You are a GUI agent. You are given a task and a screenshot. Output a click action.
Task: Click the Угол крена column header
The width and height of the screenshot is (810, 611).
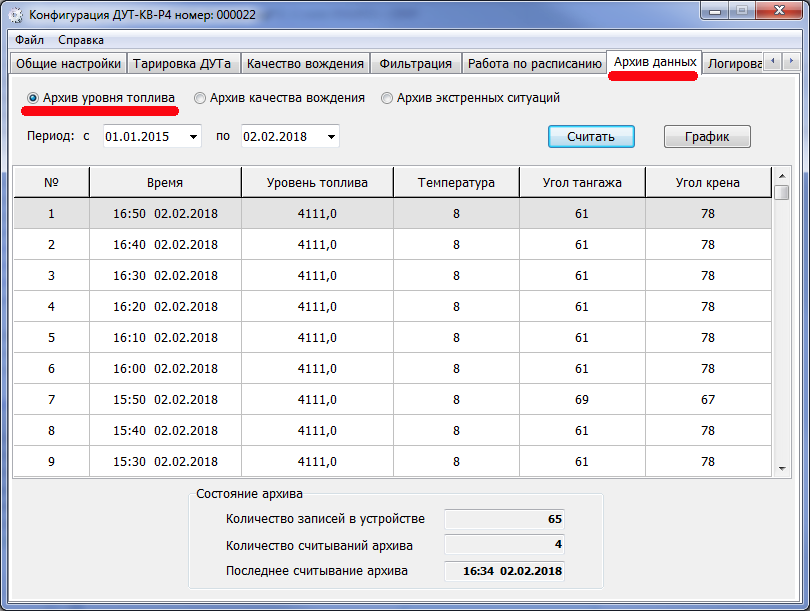708,182
